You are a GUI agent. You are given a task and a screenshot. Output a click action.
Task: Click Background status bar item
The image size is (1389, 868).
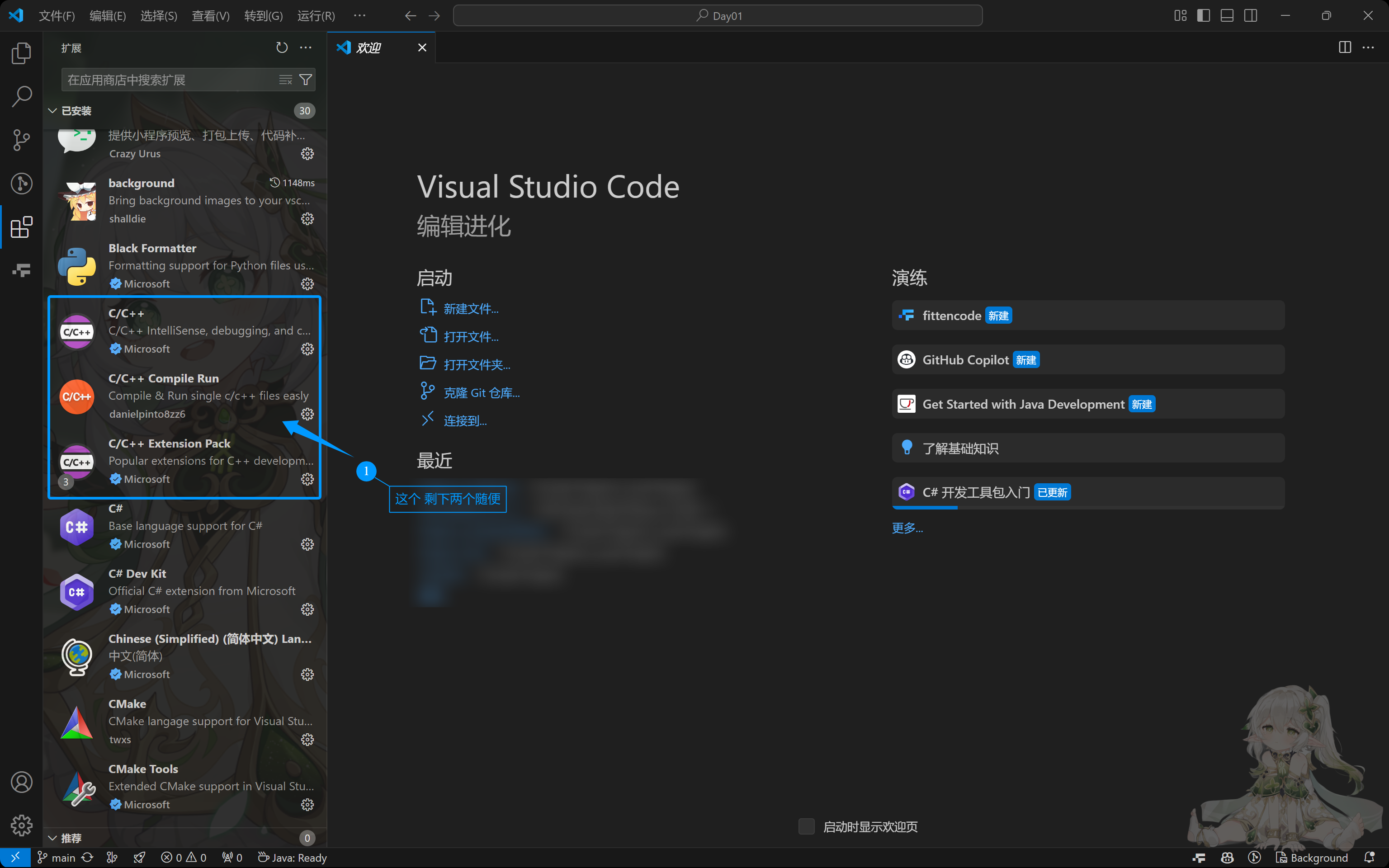click(1312, 858)
